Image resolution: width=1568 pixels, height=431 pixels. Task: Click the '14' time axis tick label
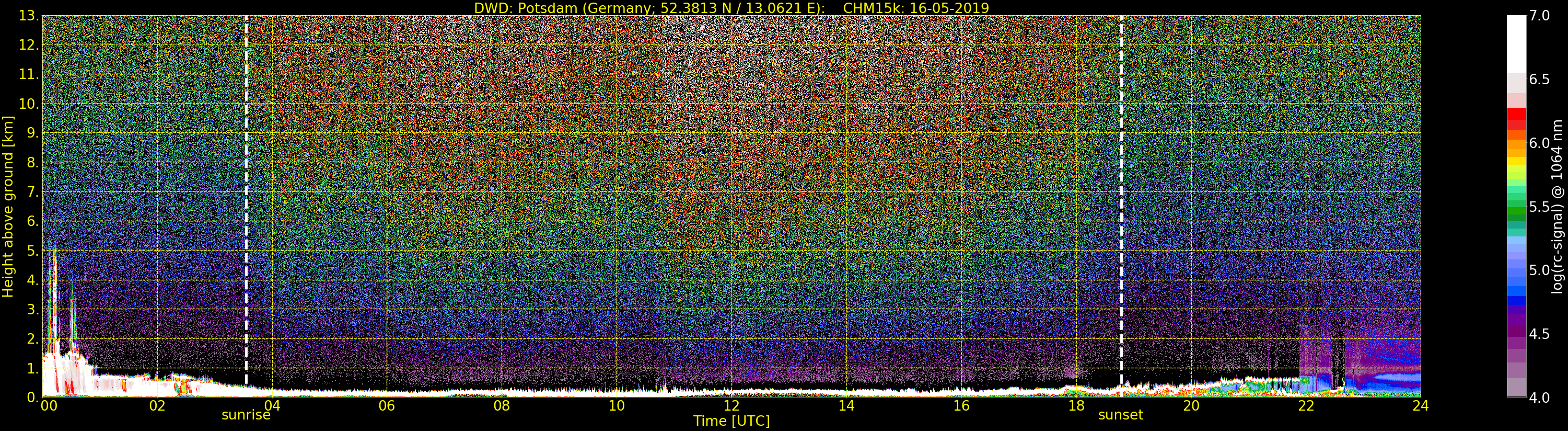tap(846, 406)
